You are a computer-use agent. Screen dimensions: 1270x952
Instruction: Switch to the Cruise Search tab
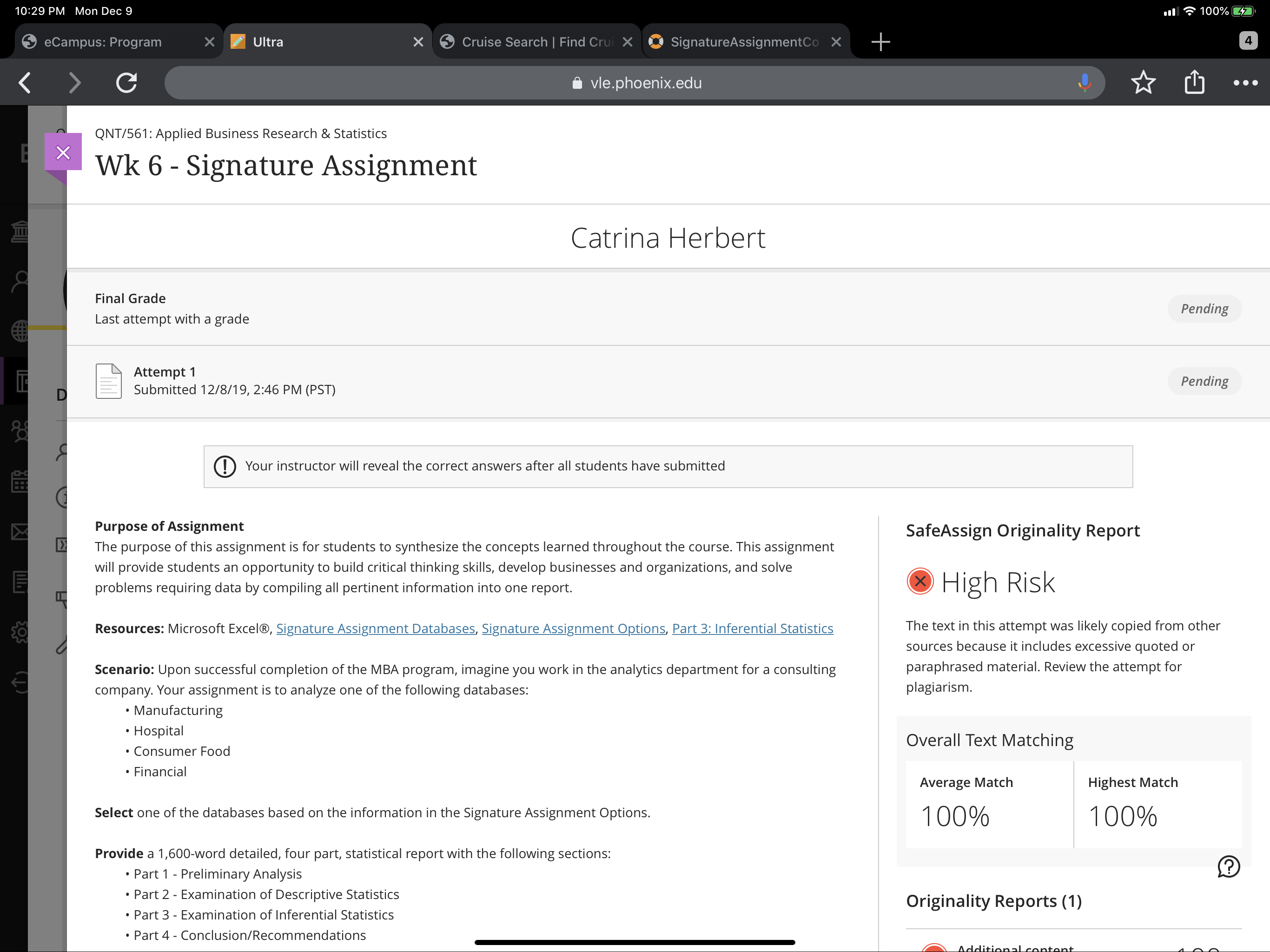537,42
